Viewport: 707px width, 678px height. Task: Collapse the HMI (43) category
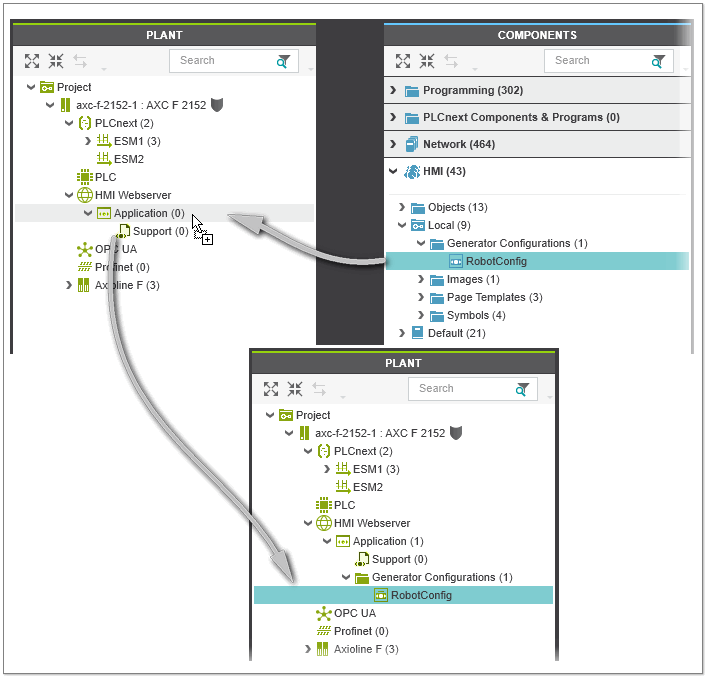[x=393, y=172]
